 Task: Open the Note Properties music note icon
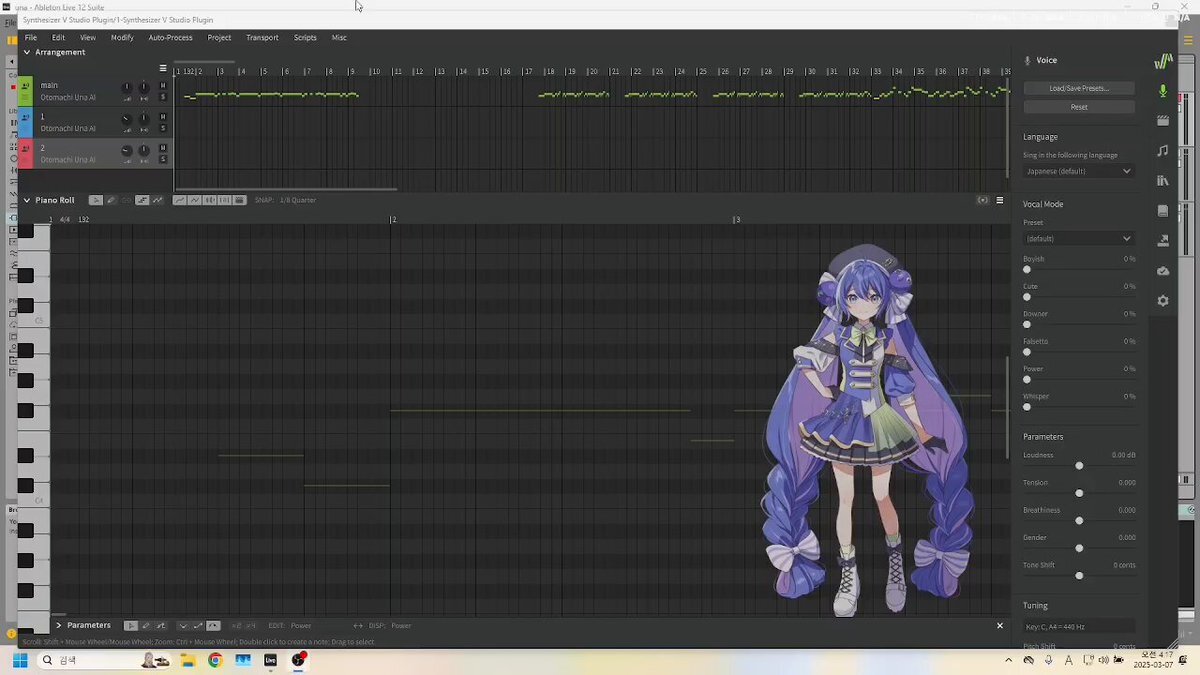click(1162, 151)
